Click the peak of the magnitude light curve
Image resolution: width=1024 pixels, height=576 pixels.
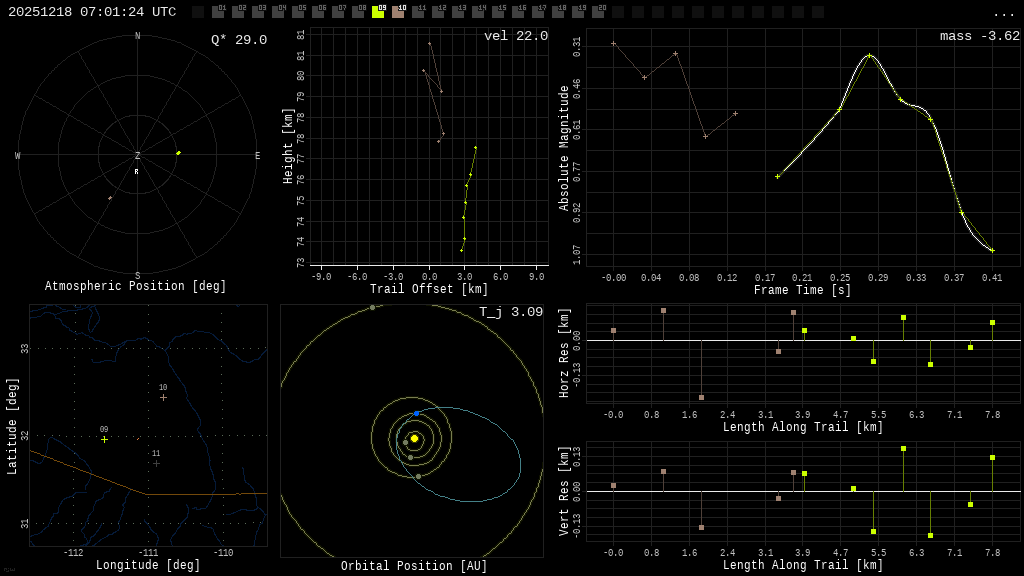point(869,55)
